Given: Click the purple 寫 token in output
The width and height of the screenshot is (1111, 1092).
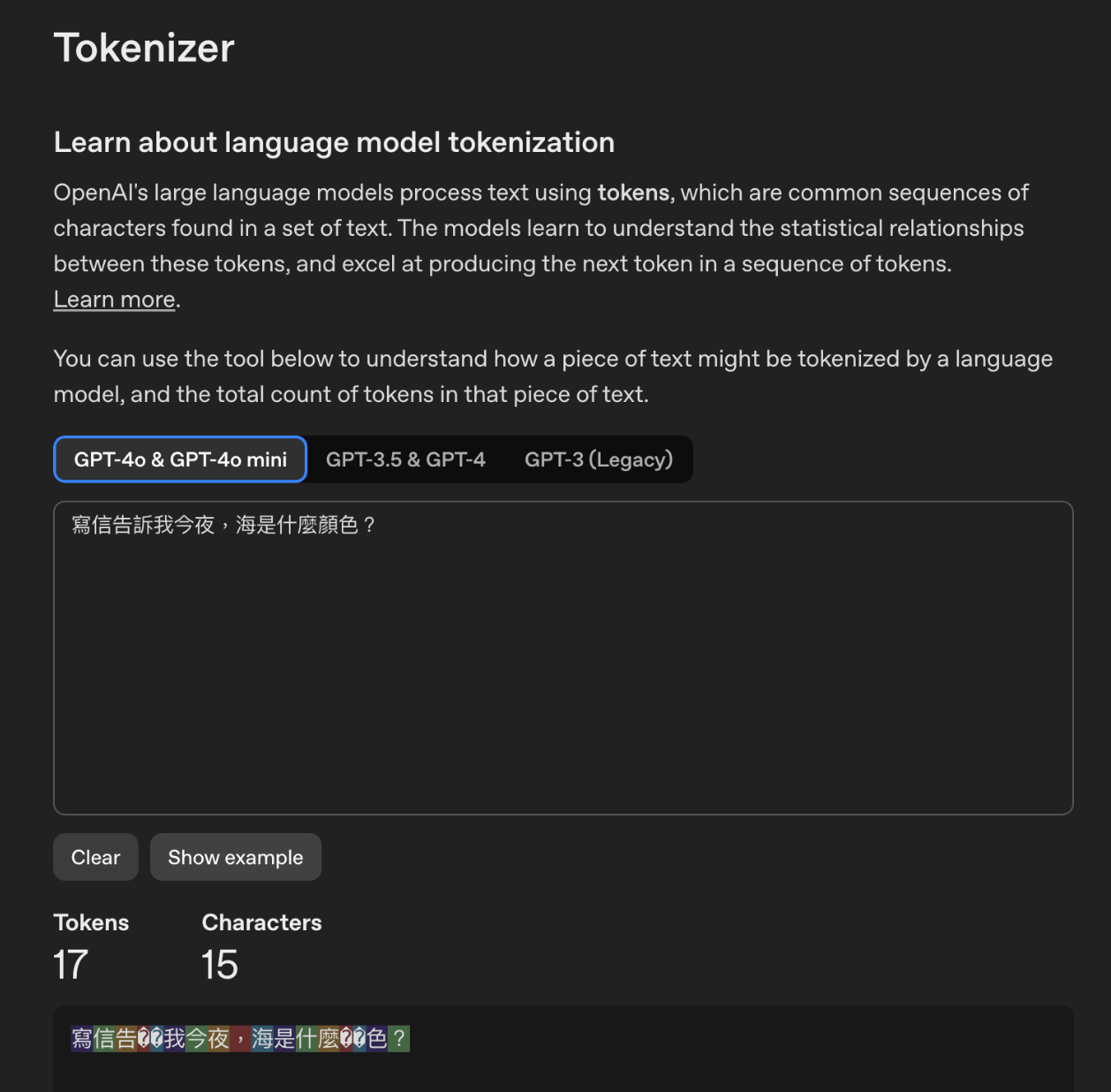Looking at the screenshot, I should 82,1038.
